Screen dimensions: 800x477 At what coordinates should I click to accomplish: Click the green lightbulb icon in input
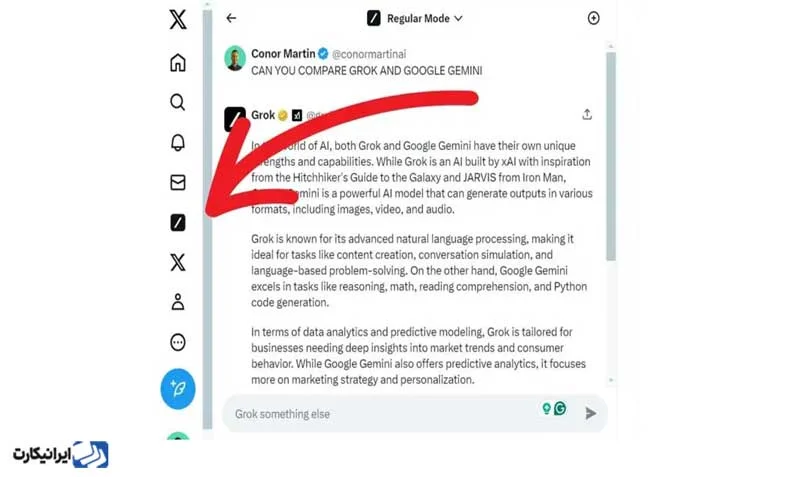(546, 408)
